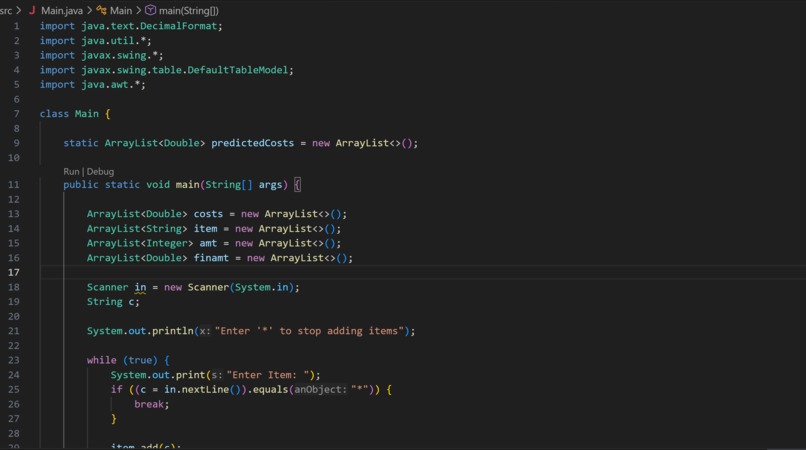Click 'DefaultTableModel' in line 4
This screenshot has width=806, height=450.
pos(237,70)
